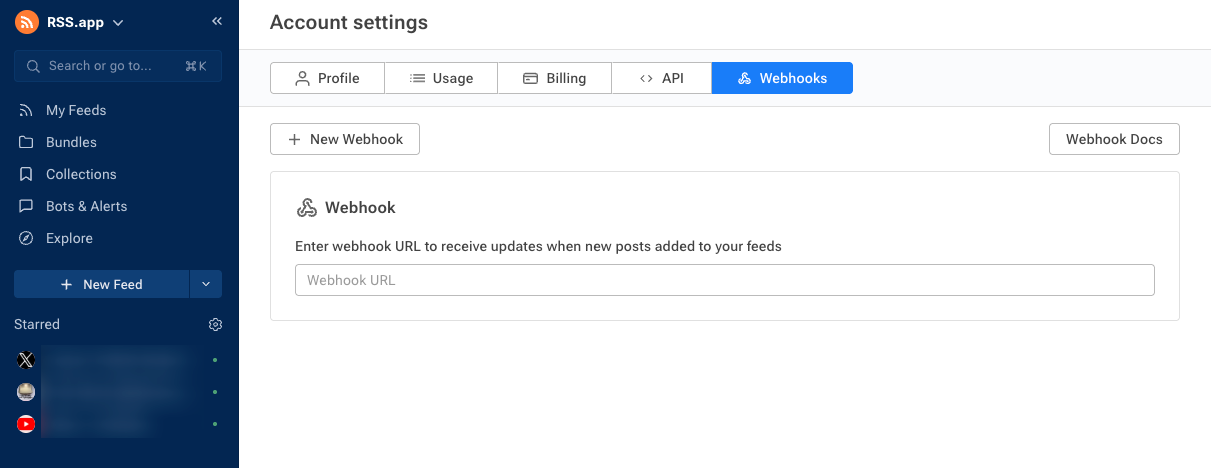Switch to the Profile tab
The image size is (1211, 468).
327,78
